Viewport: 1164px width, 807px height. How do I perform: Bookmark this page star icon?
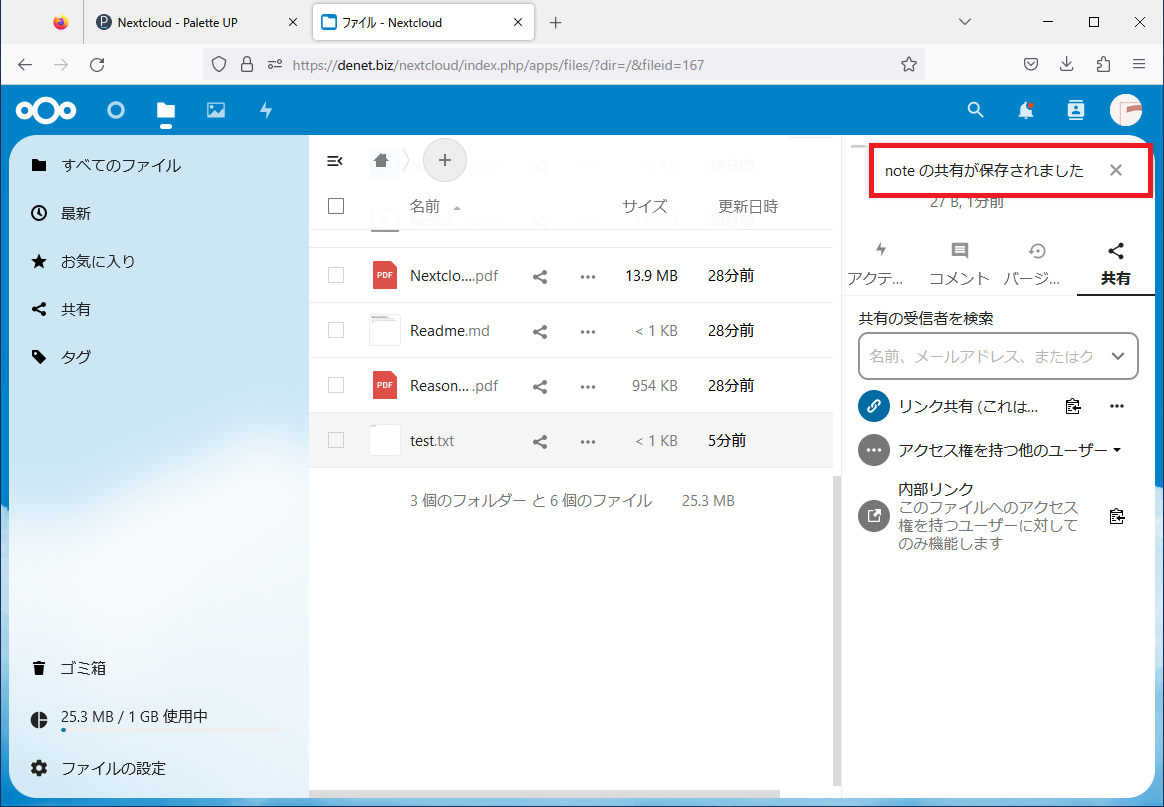coord(909,65)
